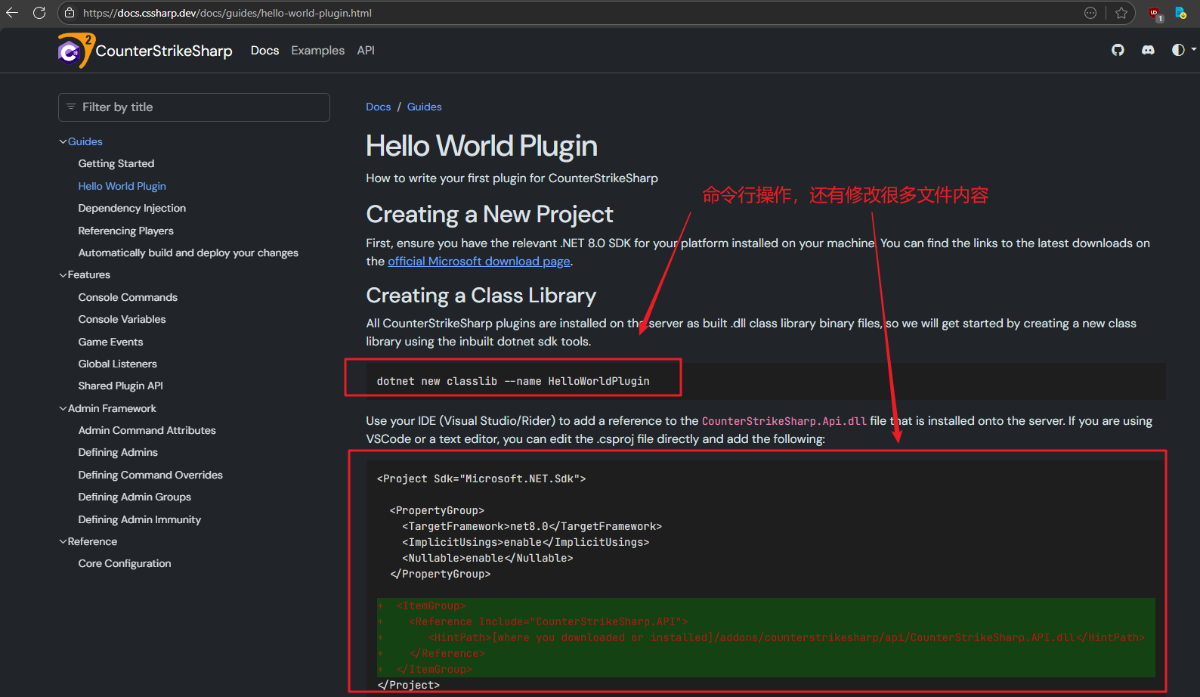The image size is (1200, 697).
Task: Collapse the Guides section in sidebar
Action: coord(63,142)
